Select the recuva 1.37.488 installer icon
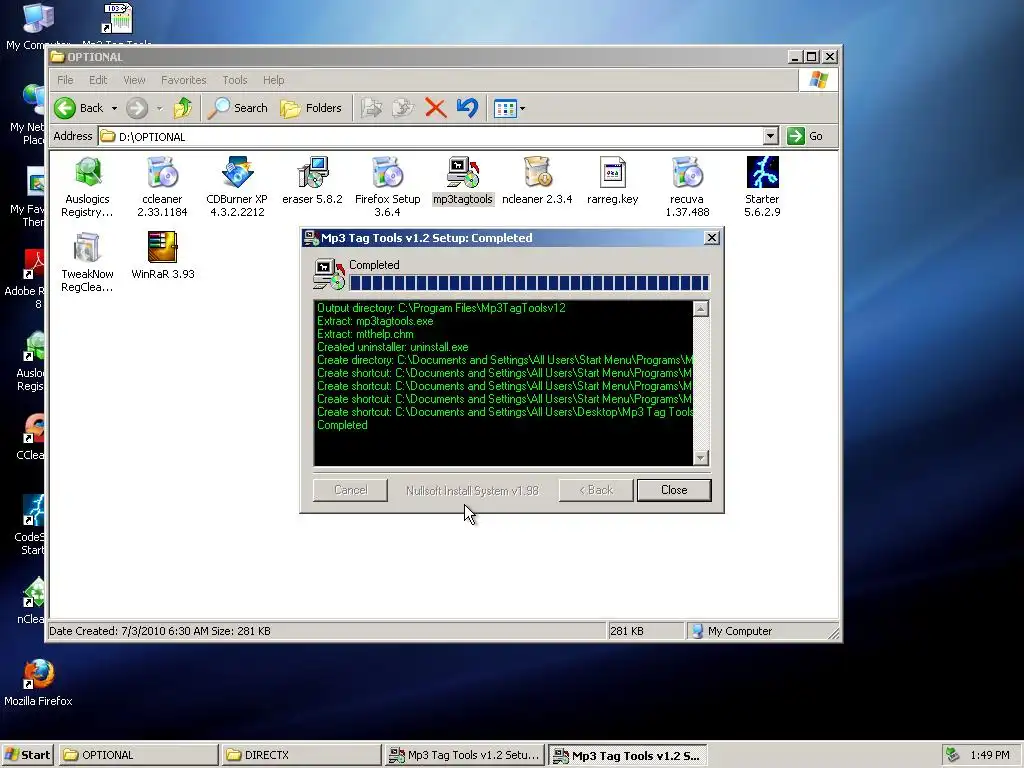This screenshot has width=1024, height=768. [x=687, y=173]
